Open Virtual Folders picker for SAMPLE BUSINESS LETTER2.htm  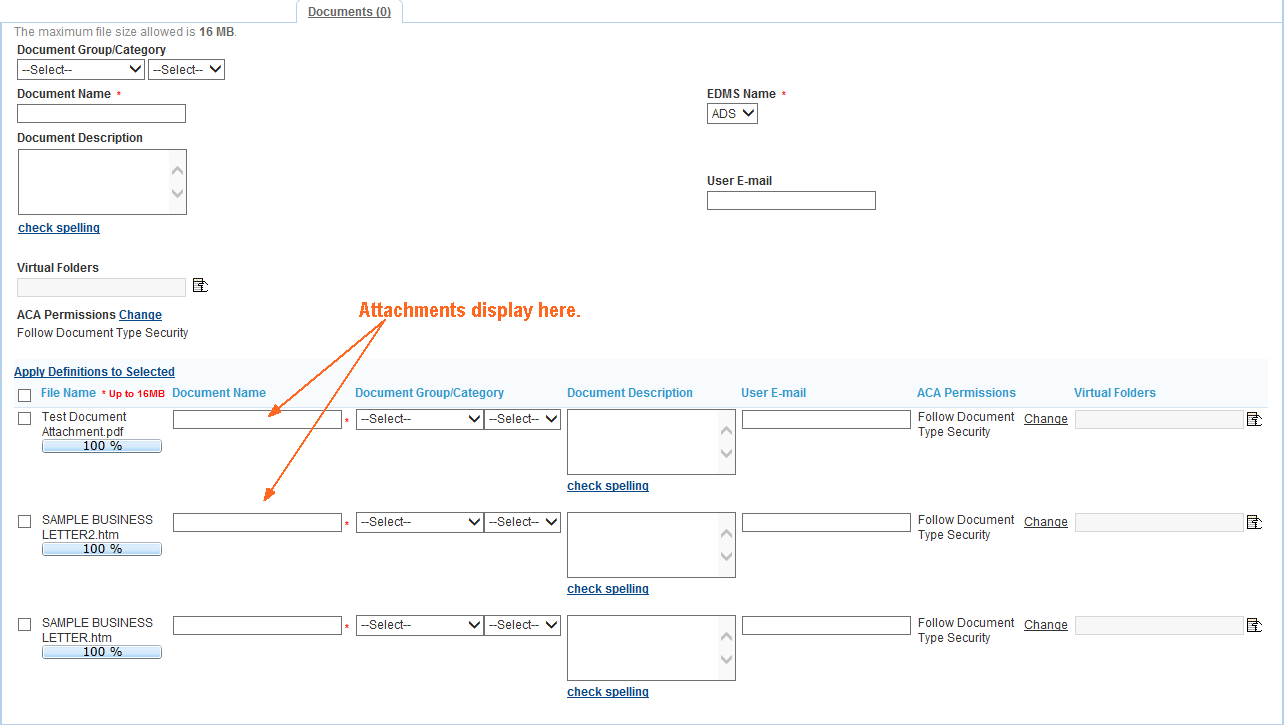click(x=1254, y=522)
